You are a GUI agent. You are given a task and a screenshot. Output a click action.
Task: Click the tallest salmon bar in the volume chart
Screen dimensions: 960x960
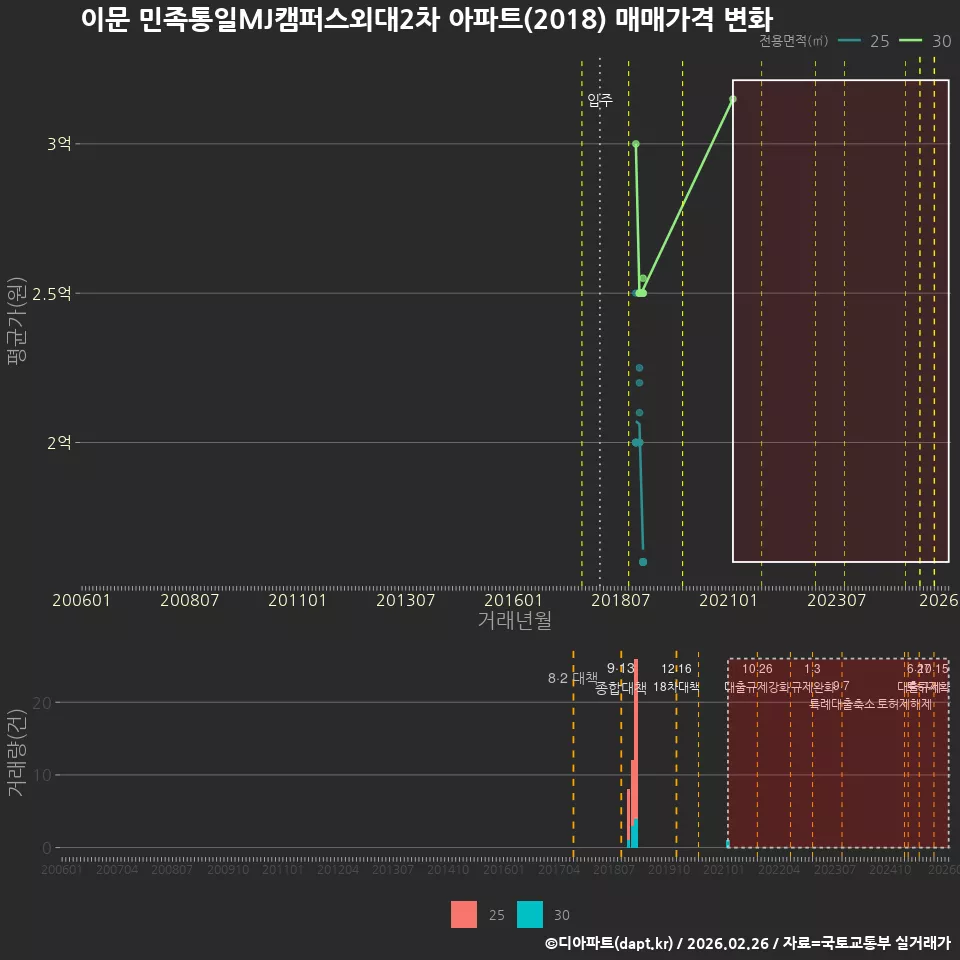tap(636, 738)
